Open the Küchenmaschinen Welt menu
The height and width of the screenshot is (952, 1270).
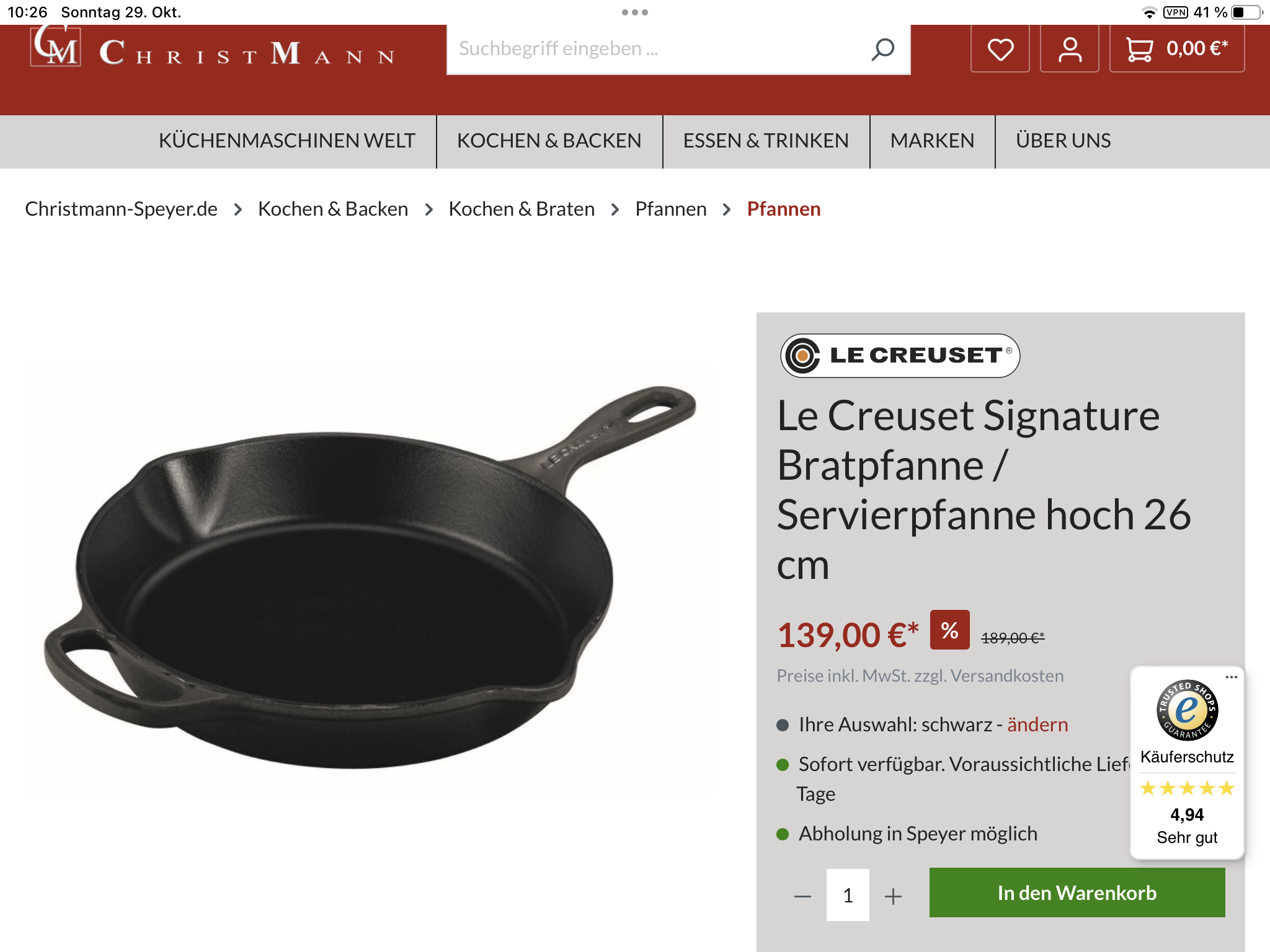[x=286, y=141]
